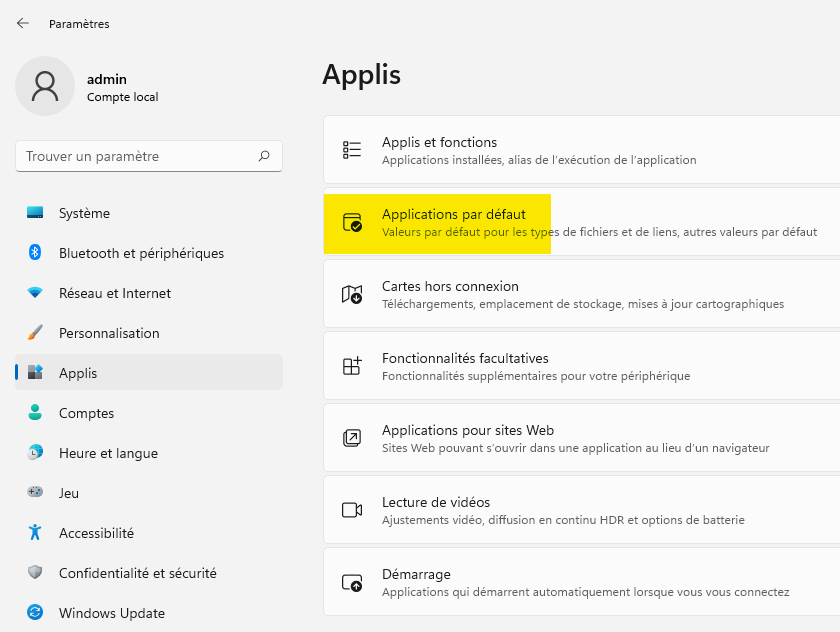The image size is (840, 632).
Task: Go to Bluetooth et périphériques
Action: pyautogui.click(x=140, y=253)
